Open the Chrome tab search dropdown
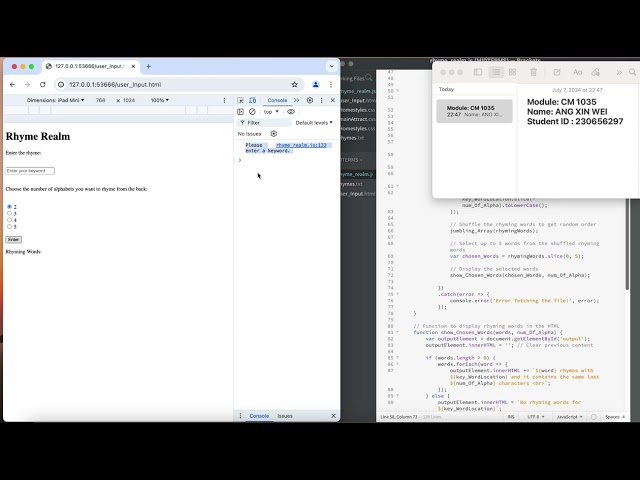Viewport: 640px width, 480px height. click(x=331, y=66)
